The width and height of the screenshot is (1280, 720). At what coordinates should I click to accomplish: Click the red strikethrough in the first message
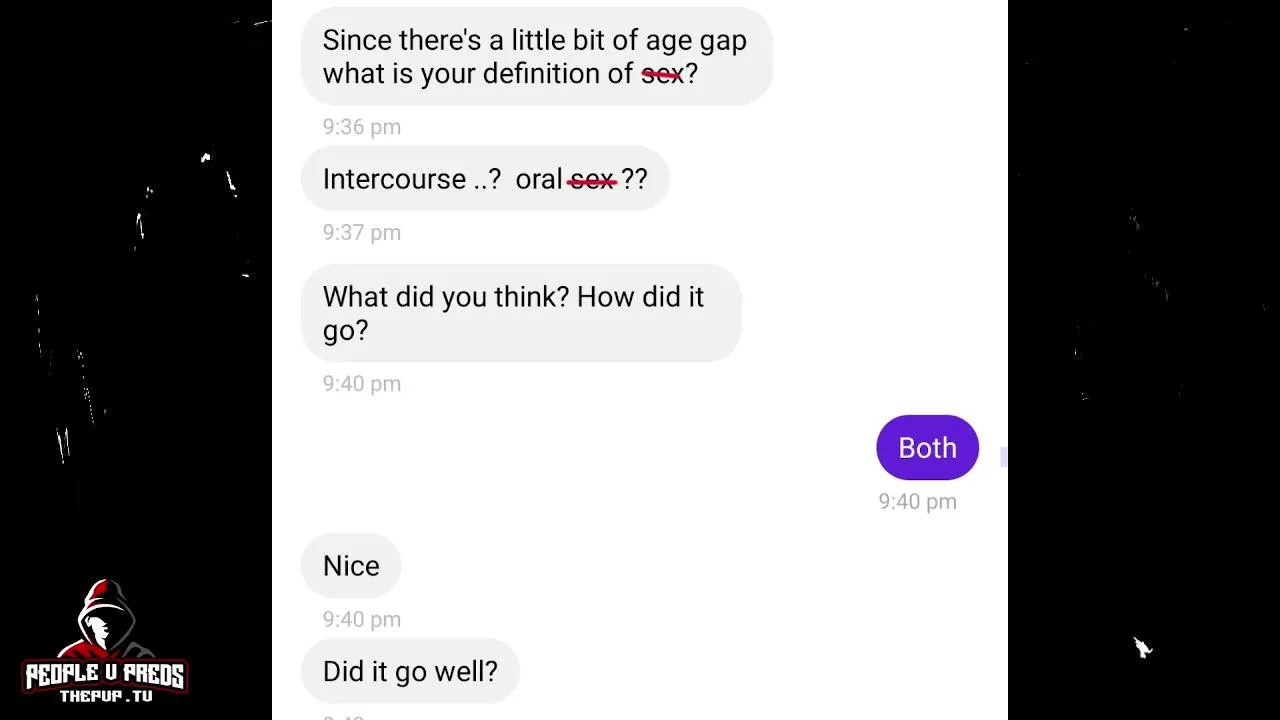click(x=661, y=74)
